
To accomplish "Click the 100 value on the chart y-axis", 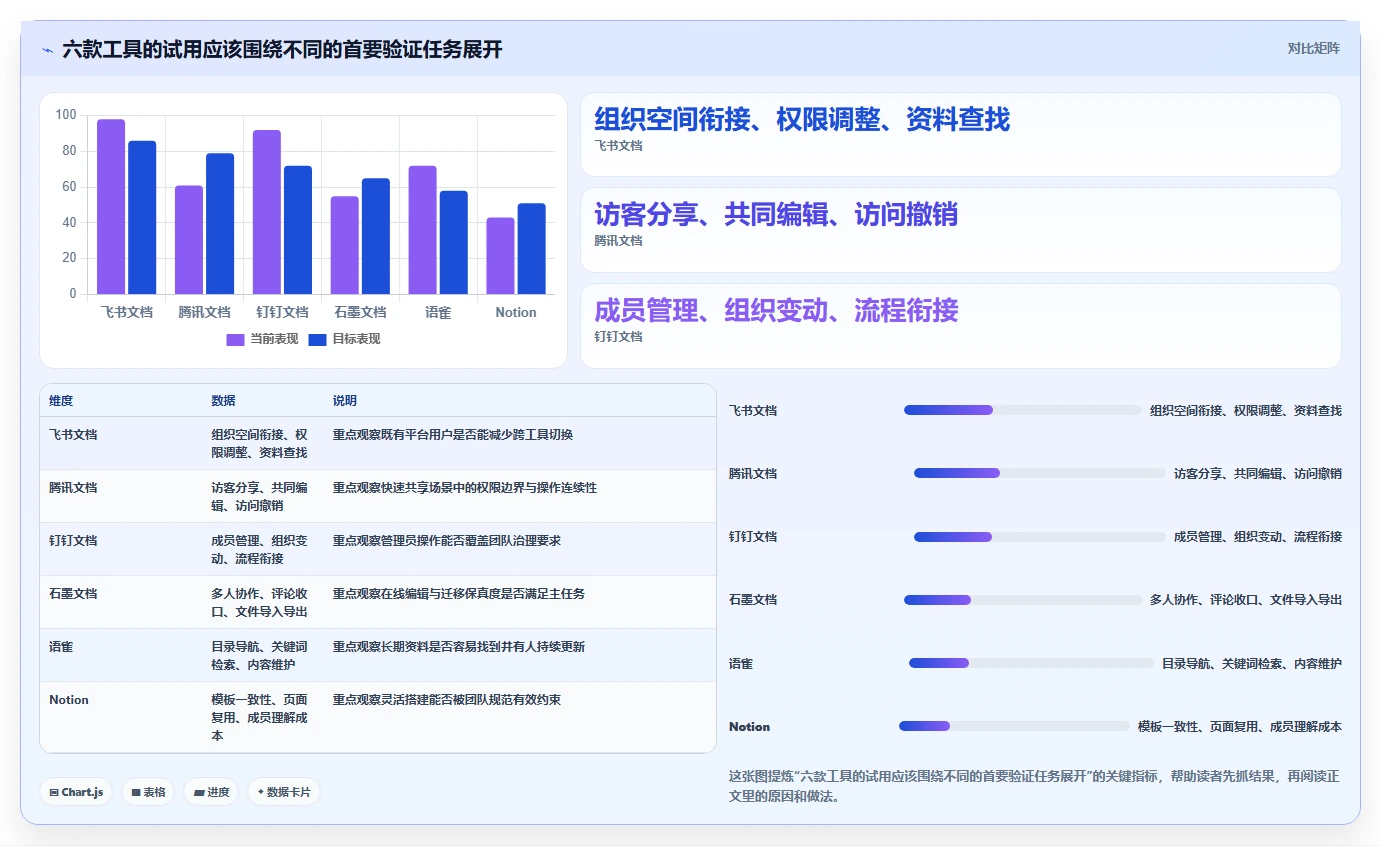I will point(66,115).
